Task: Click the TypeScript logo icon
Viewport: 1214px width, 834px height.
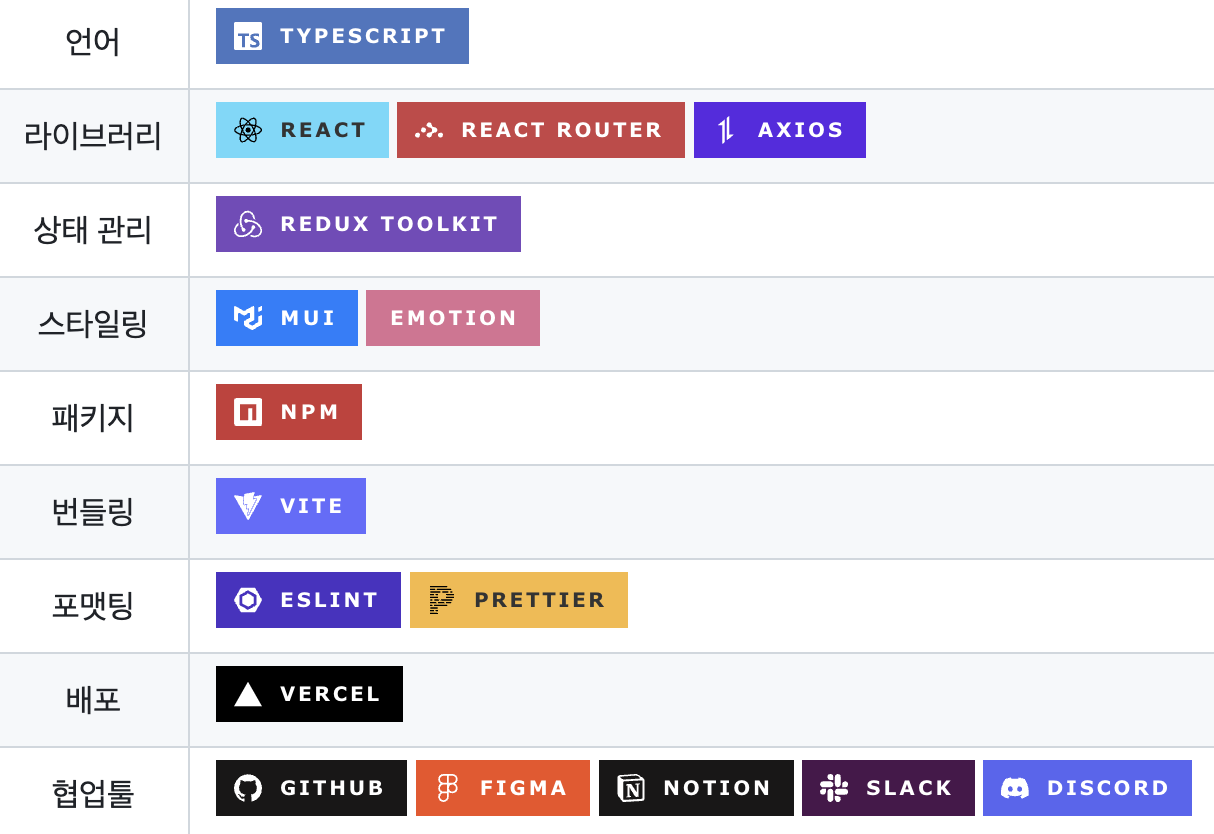Action: pyautogui.click(x=248, y=37)
